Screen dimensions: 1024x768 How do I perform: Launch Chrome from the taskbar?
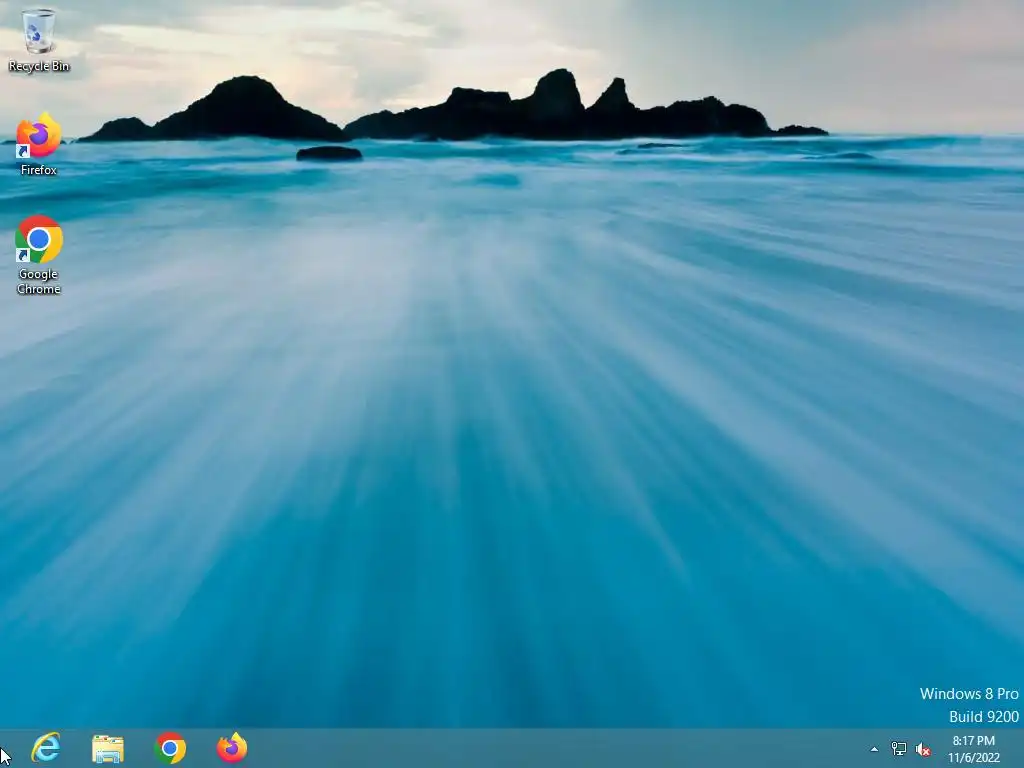(170, 748)
